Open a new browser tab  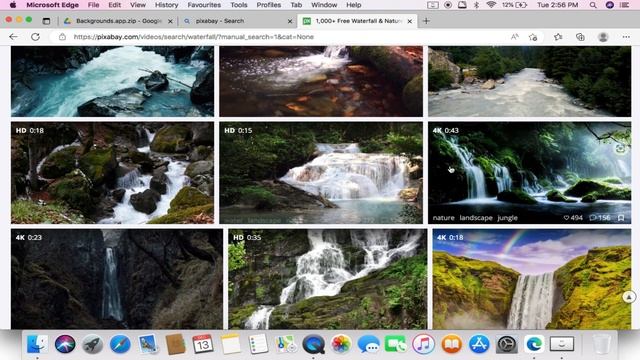click(x=426, y=21)
